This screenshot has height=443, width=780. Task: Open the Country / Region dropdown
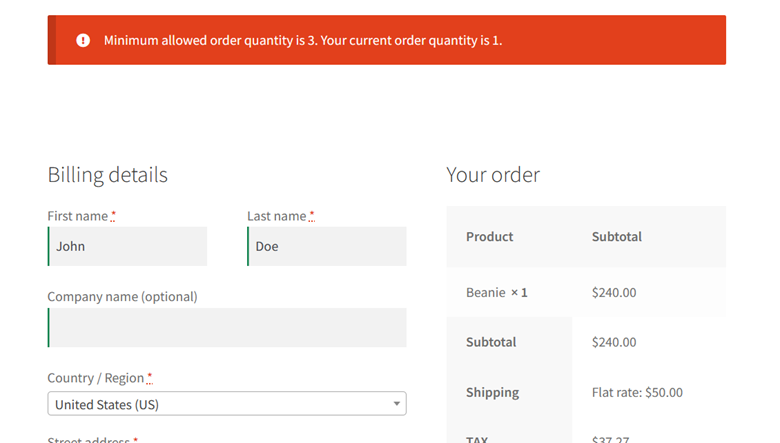click(x=227, y=404)
